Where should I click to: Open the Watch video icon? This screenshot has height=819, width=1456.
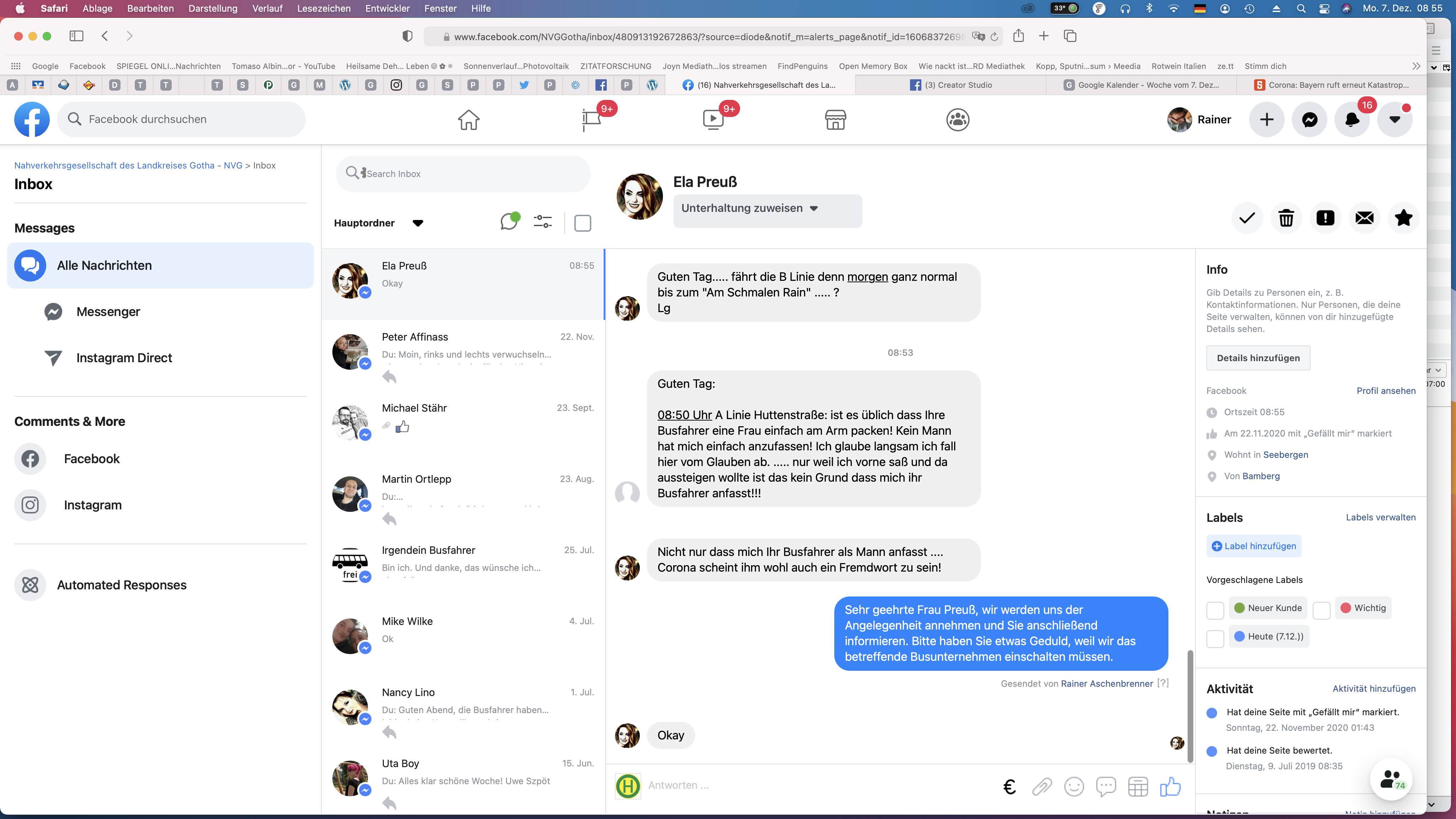(713, 120)
